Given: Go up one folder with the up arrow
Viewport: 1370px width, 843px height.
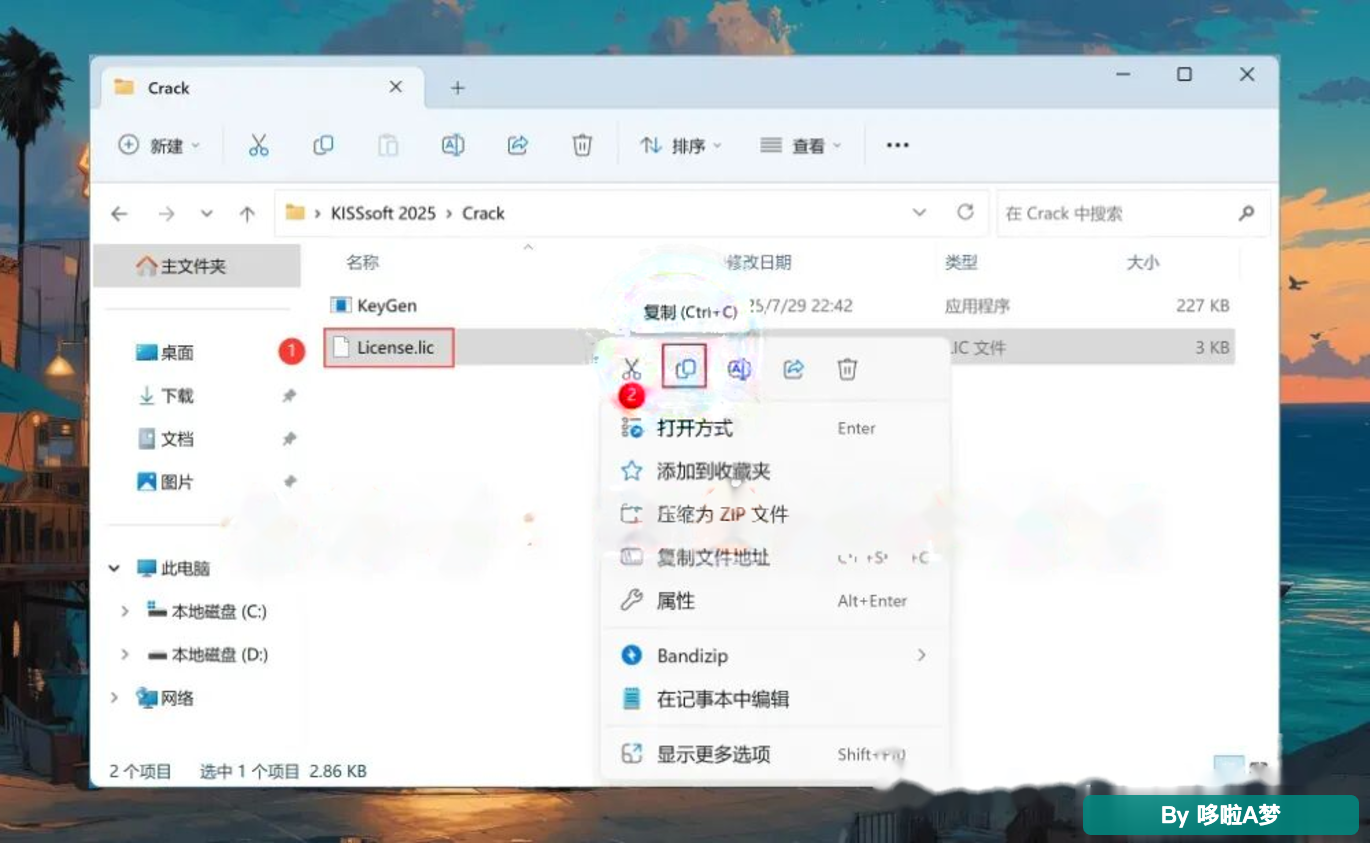Looking at the screenshot, I should pyautogui.click(x=247, y=213).
